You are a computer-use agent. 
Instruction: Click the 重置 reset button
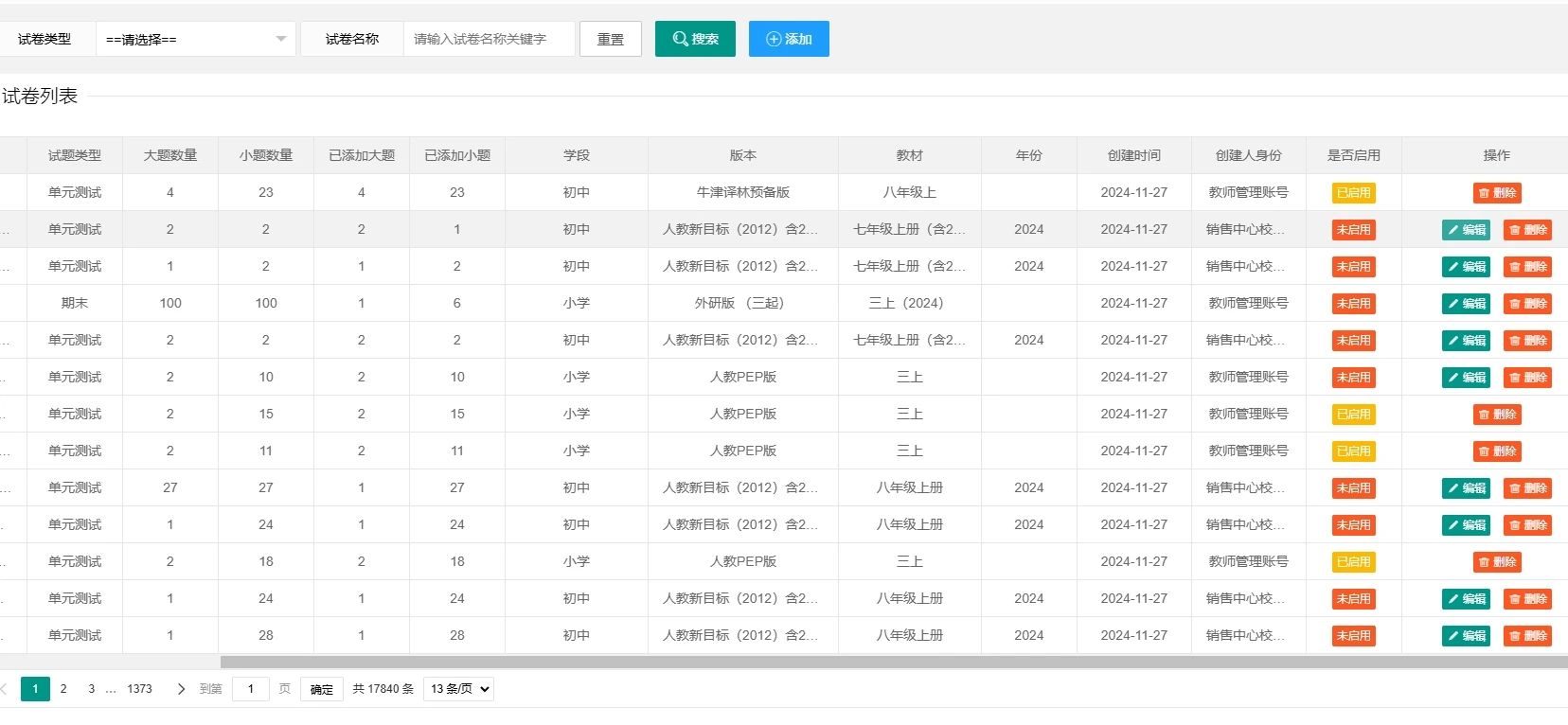(611, 39)
